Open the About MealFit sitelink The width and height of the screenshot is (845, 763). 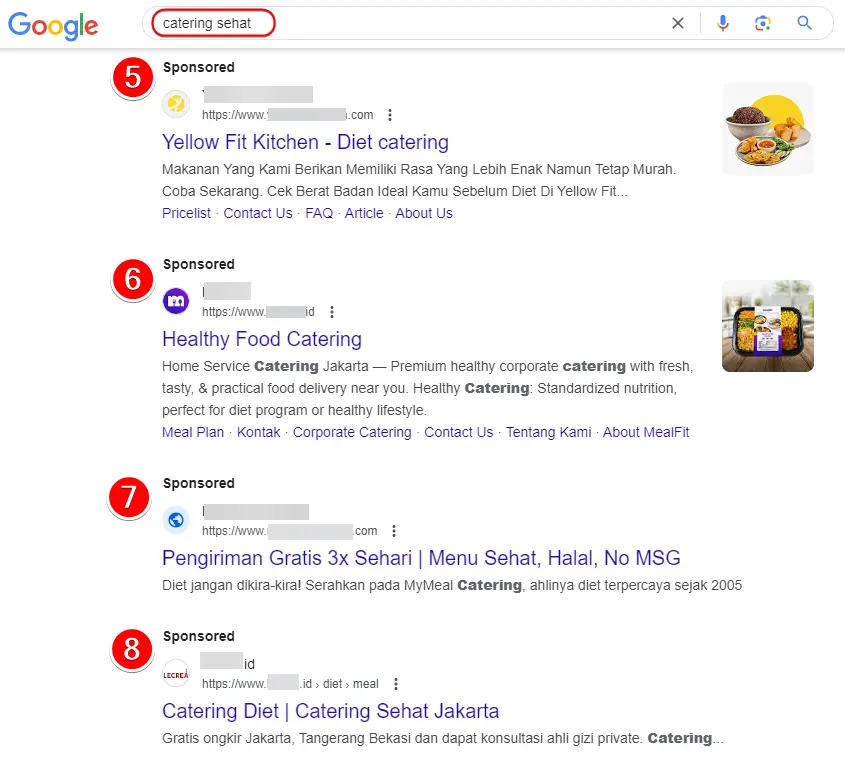[x=646, y=432]
